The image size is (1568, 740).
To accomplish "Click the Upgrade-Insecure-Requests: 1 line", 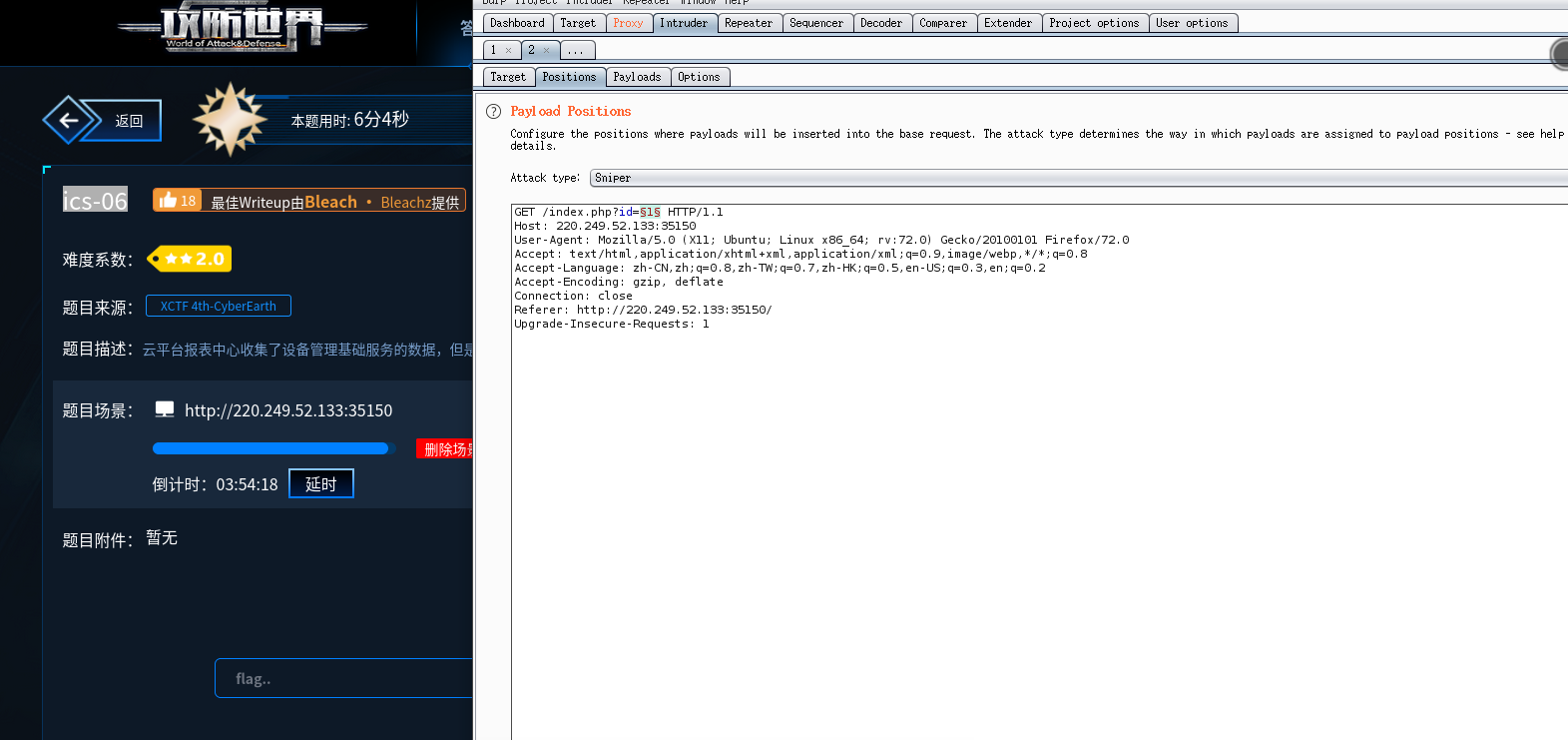I will [x=612, y=324].
